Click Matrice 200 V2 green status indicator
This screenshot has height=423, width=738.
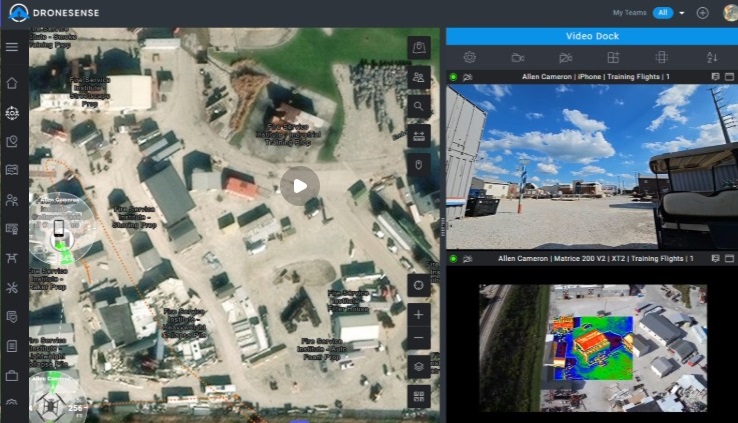[x=453, y=258]
